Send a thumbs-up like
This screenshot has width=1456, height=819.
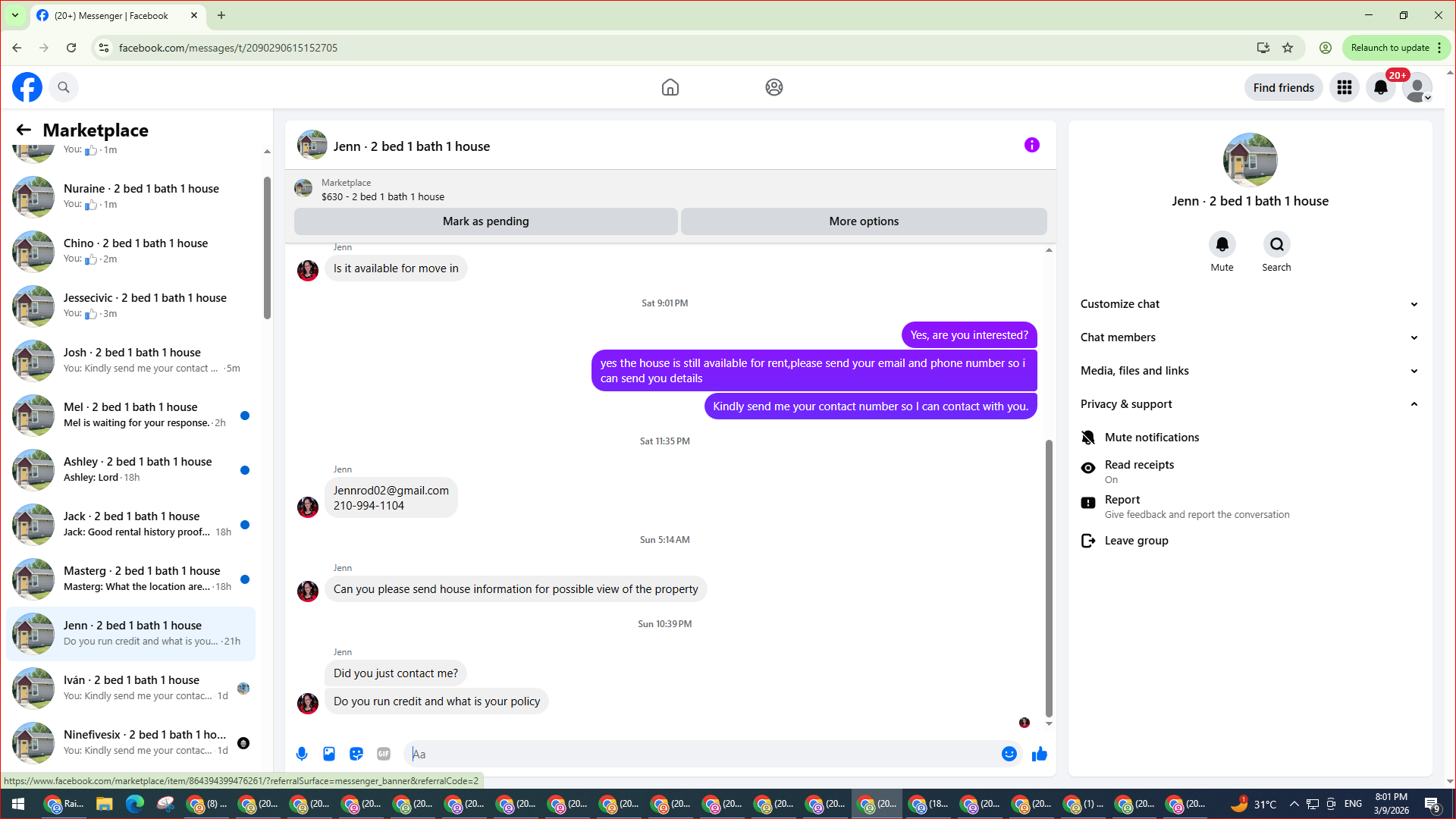point(1040,754)
